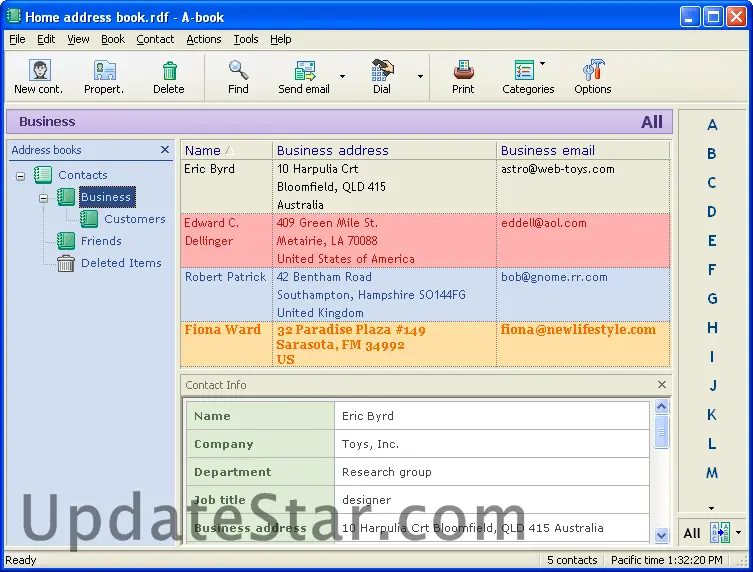This screenshot has width=753, height=572.
Task: Open contact Properties from the toolbar
Action: pos(104,71)
